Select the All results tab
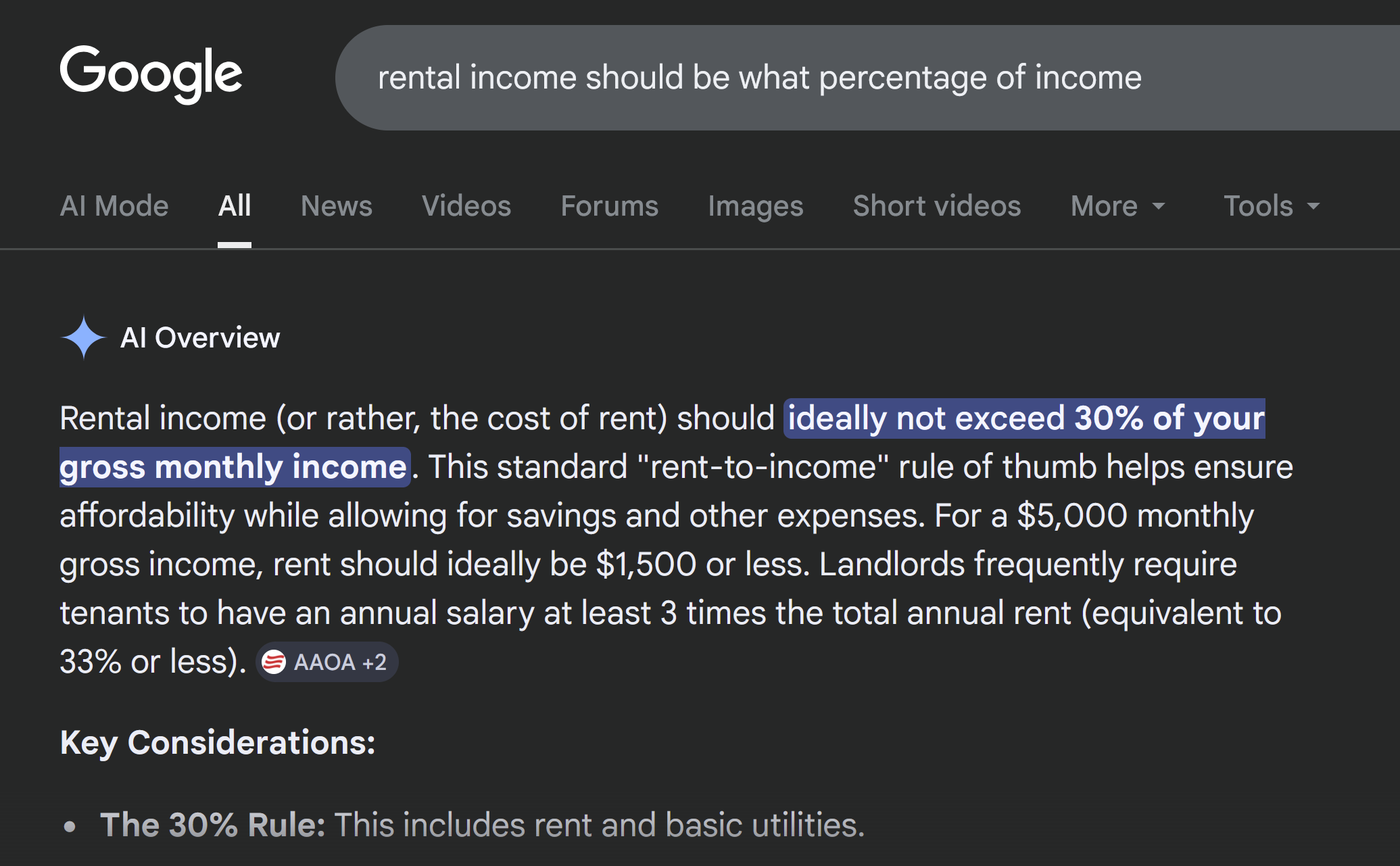1400x866 pixels. point(234,206)
